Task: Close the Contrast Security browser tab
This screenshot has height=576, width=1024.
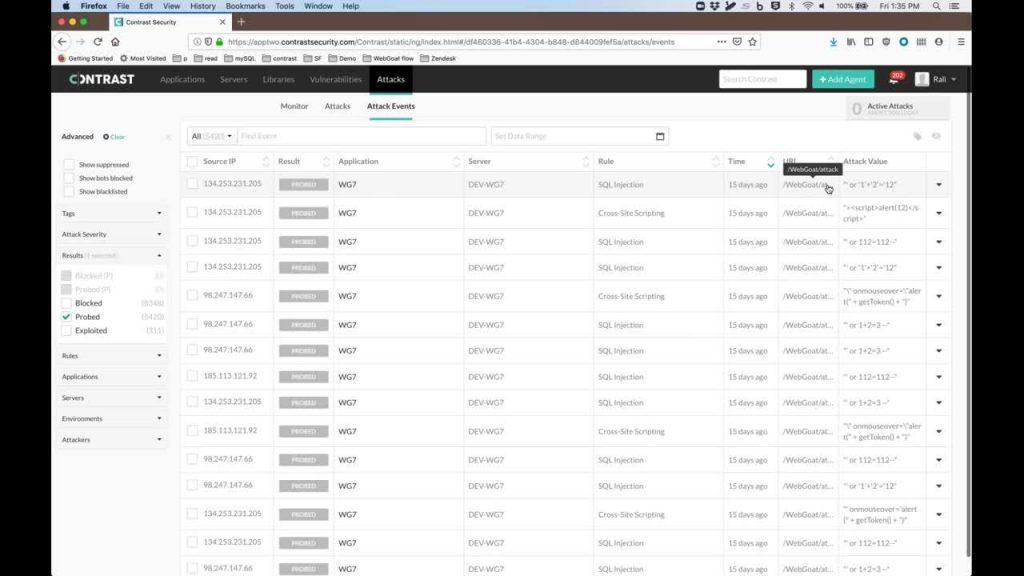Action: 222,22
